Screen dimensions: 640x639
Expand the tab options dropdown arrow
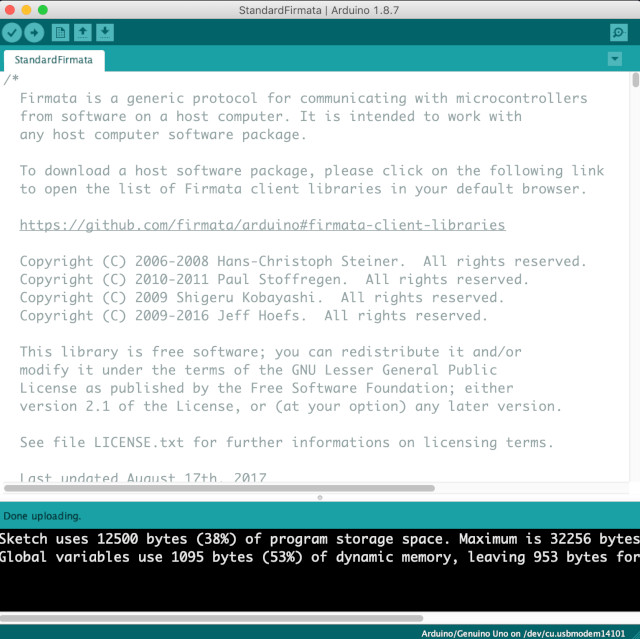(x=615, y=59)
